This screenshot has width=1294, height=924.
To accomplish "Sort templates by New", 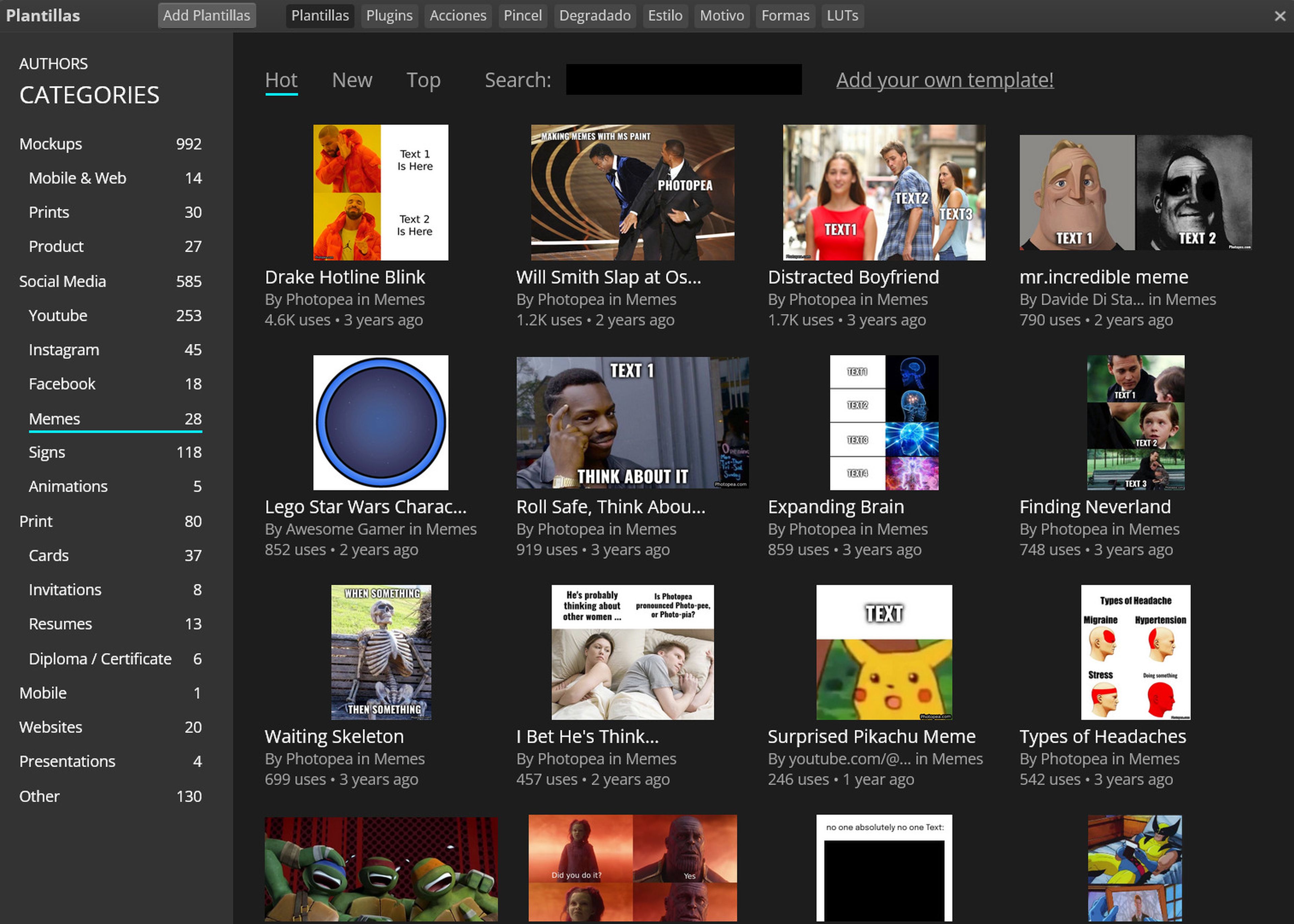I will 351,80.
